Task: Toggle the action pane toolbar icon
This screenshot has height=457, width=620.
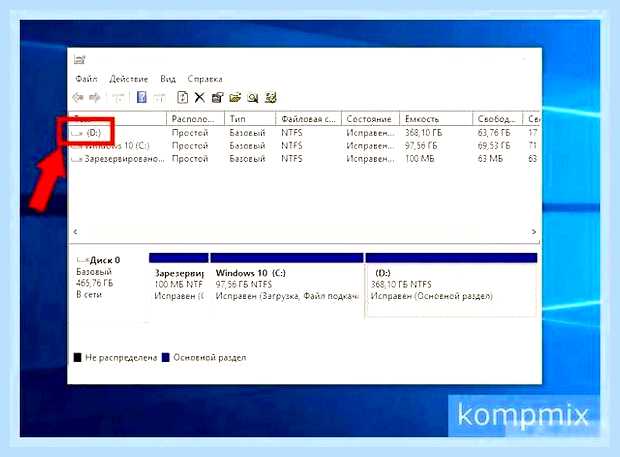Action: [x=159, y=97]
